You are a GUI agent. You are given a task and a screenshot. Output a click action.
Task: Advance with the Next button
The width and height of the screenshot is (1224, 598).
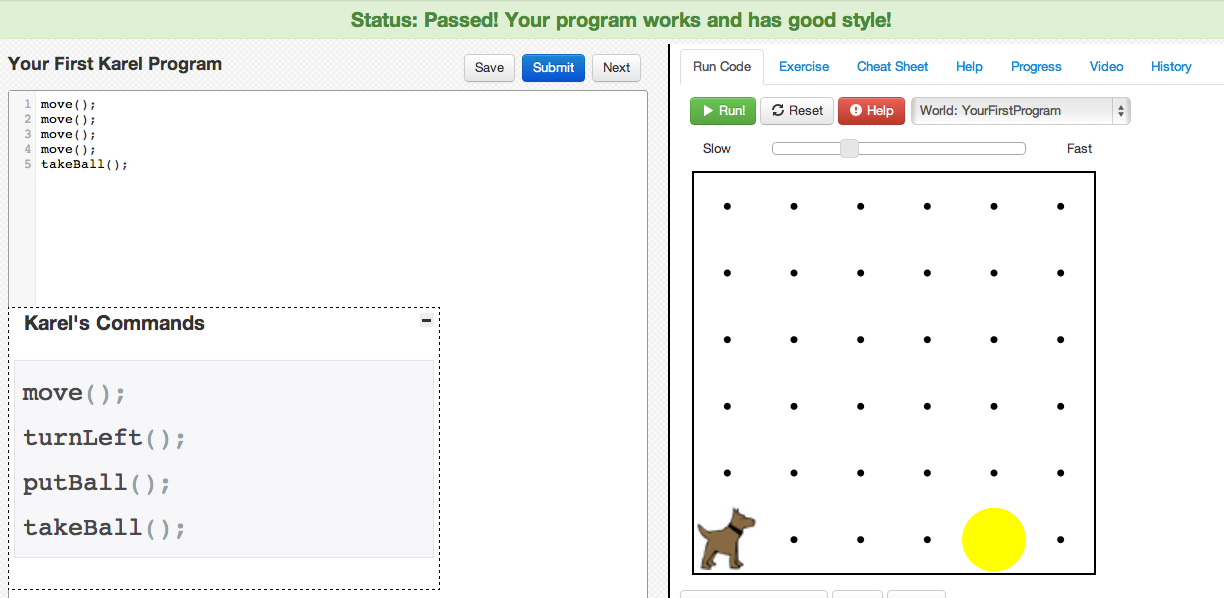point(615,68)
